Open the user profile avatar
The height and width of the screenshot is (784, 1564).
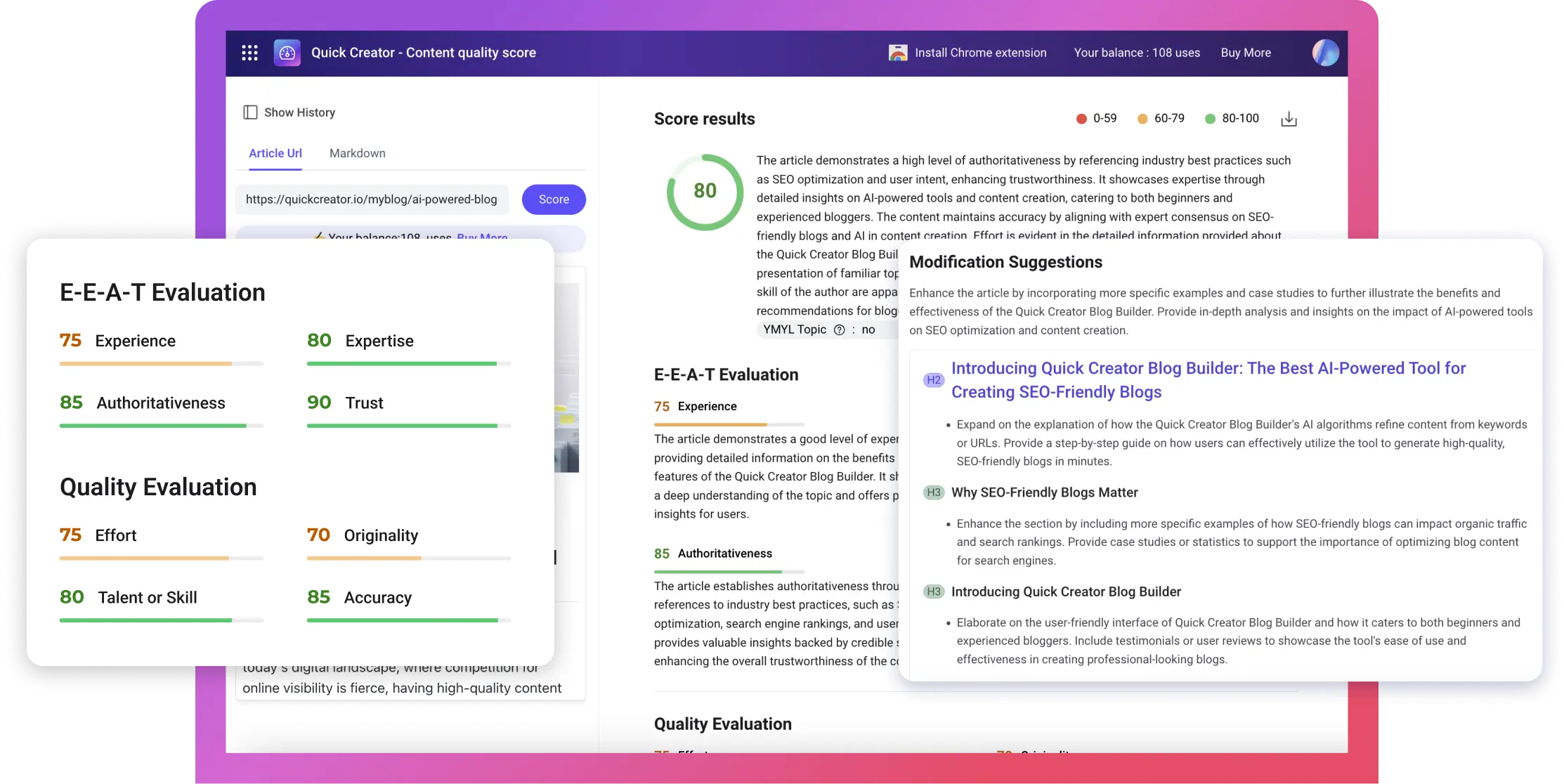click(x=1325, y=53)
